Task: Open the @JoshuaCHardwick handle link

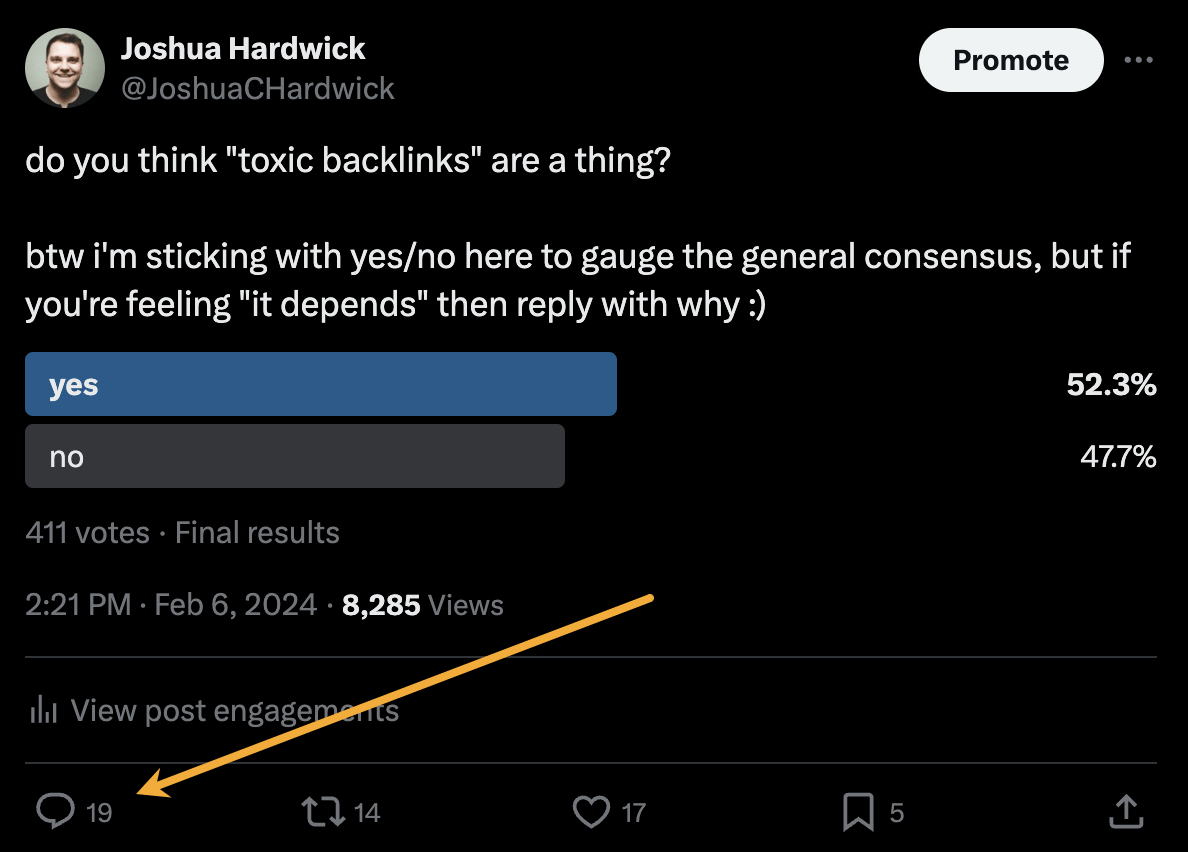Action: point(258,89)
